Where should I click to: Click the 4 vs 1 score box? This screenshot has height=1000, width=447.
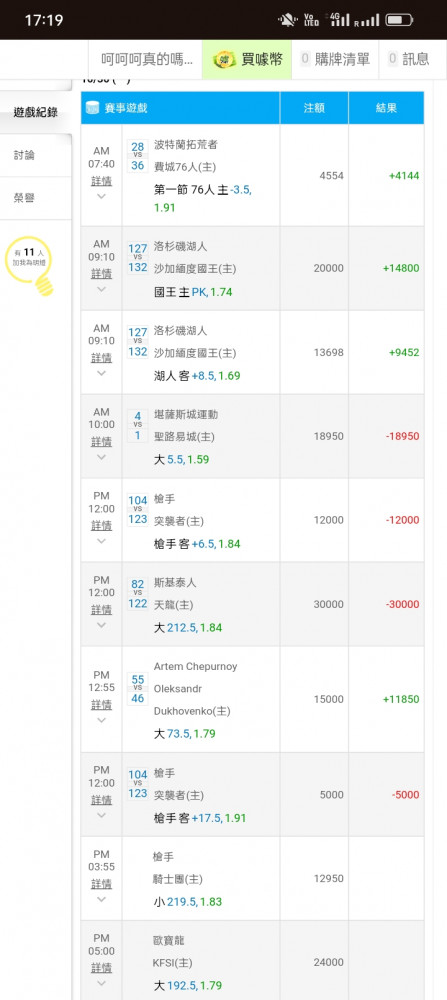coord(138,427)
